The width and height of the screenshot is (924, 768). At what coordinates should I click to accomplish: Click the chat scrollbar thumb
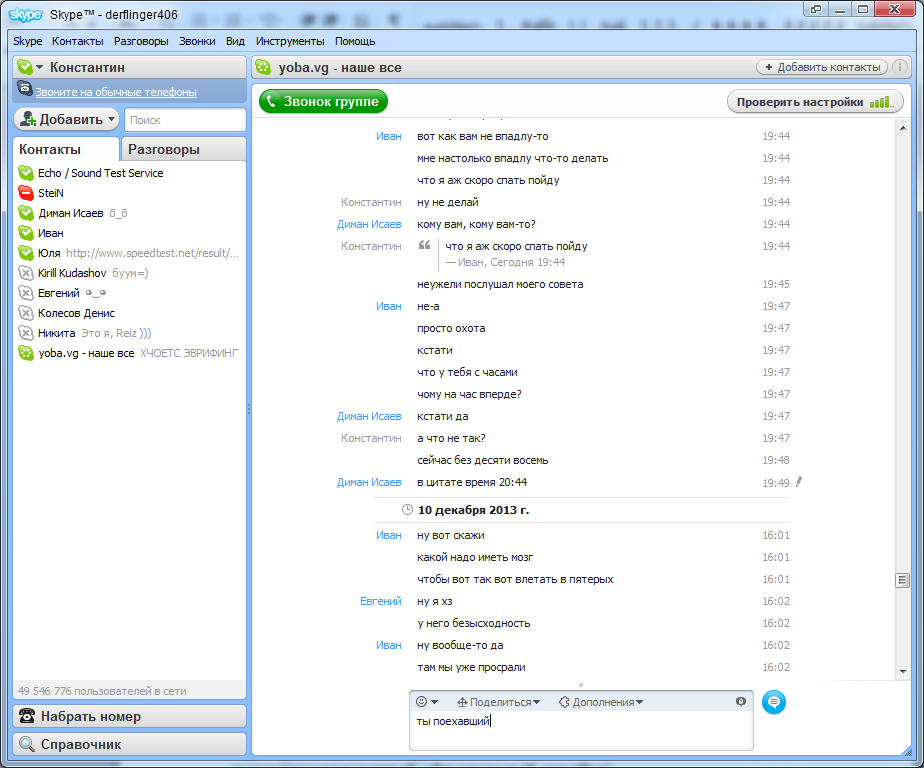(x=902, y=581)
